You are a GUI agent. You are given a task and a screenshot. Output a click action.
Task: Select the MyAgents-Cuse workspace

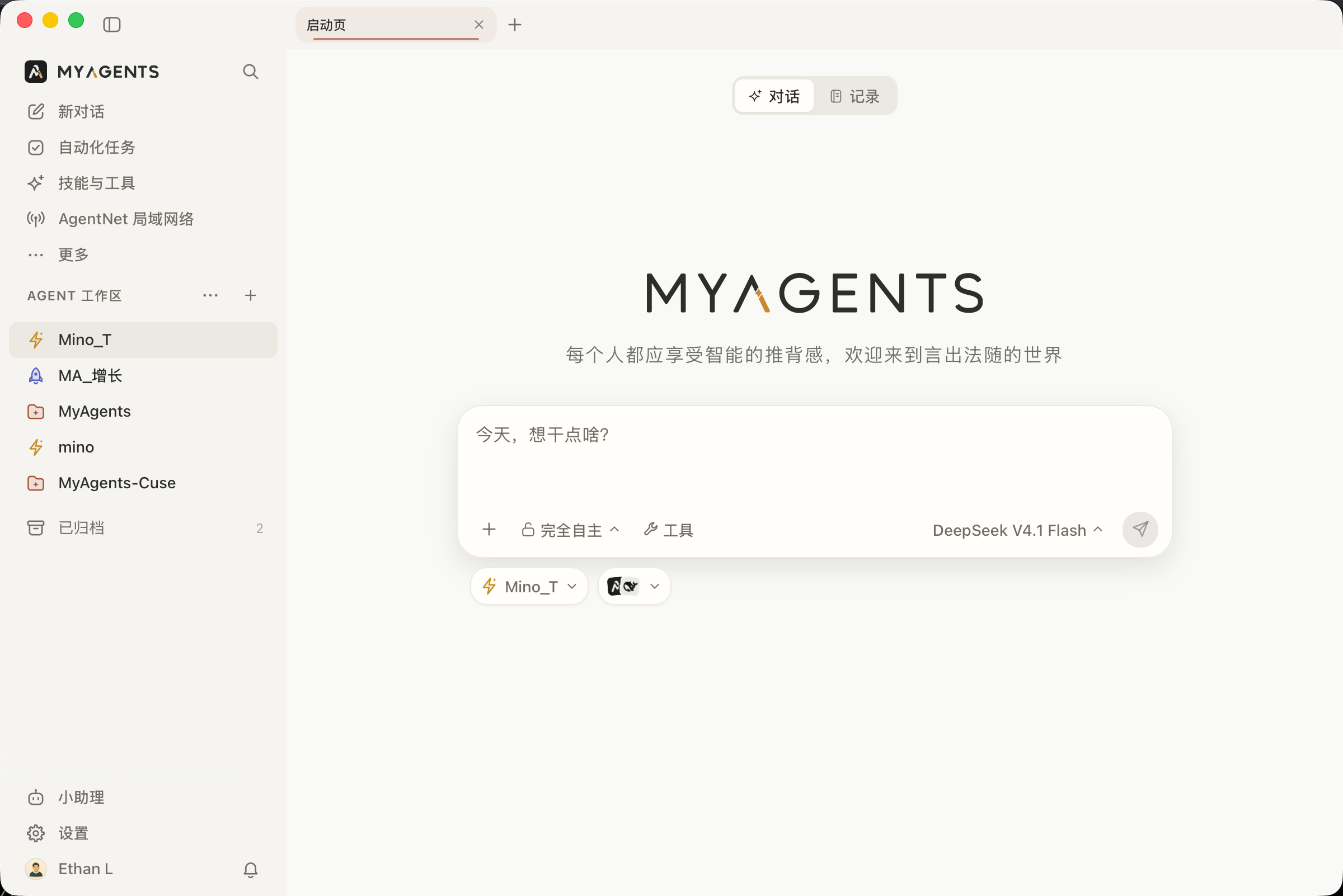coord(143,483)
